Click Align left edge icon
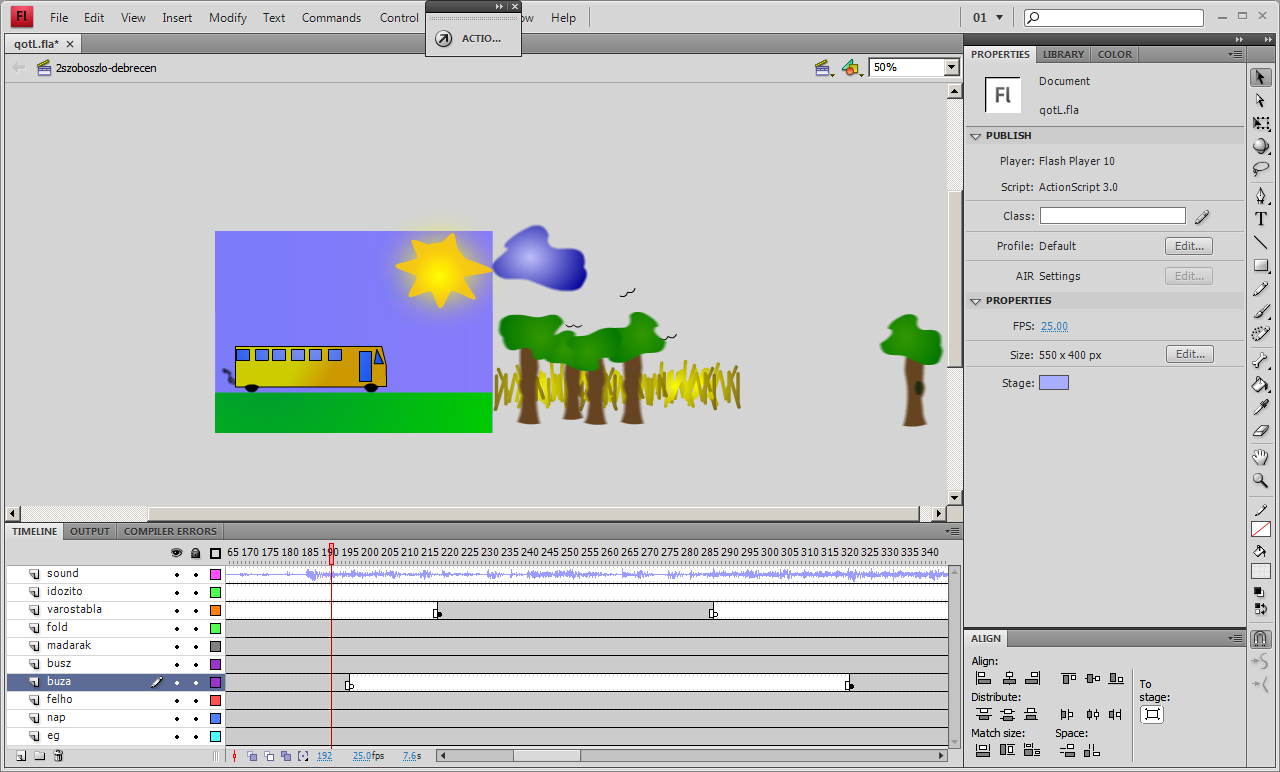This screenshot has width=1280, height=772. pyautogui.click(x=983, y=678)
